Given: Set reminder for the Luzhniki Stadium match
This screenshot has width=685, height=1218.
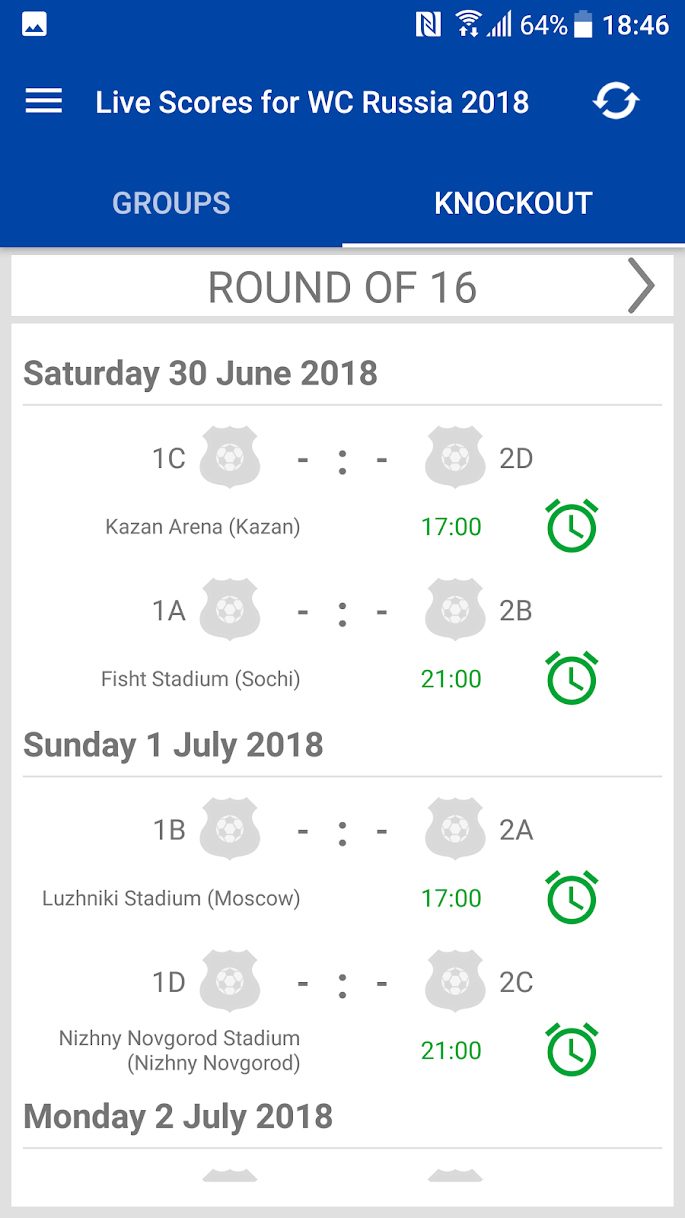Looking at the screenshot, I should 570,898.
